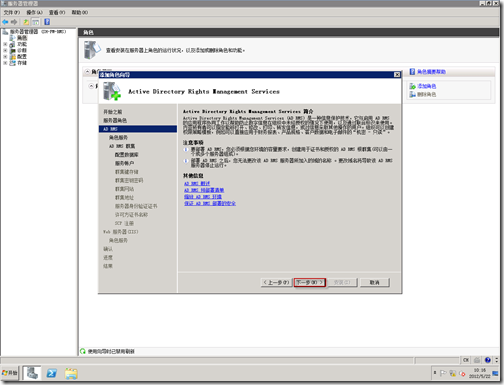Viewport: 504px width, 385px height.
Task: Select Web 服务器 (IIS) wizard step
Action: pos(121,232)
